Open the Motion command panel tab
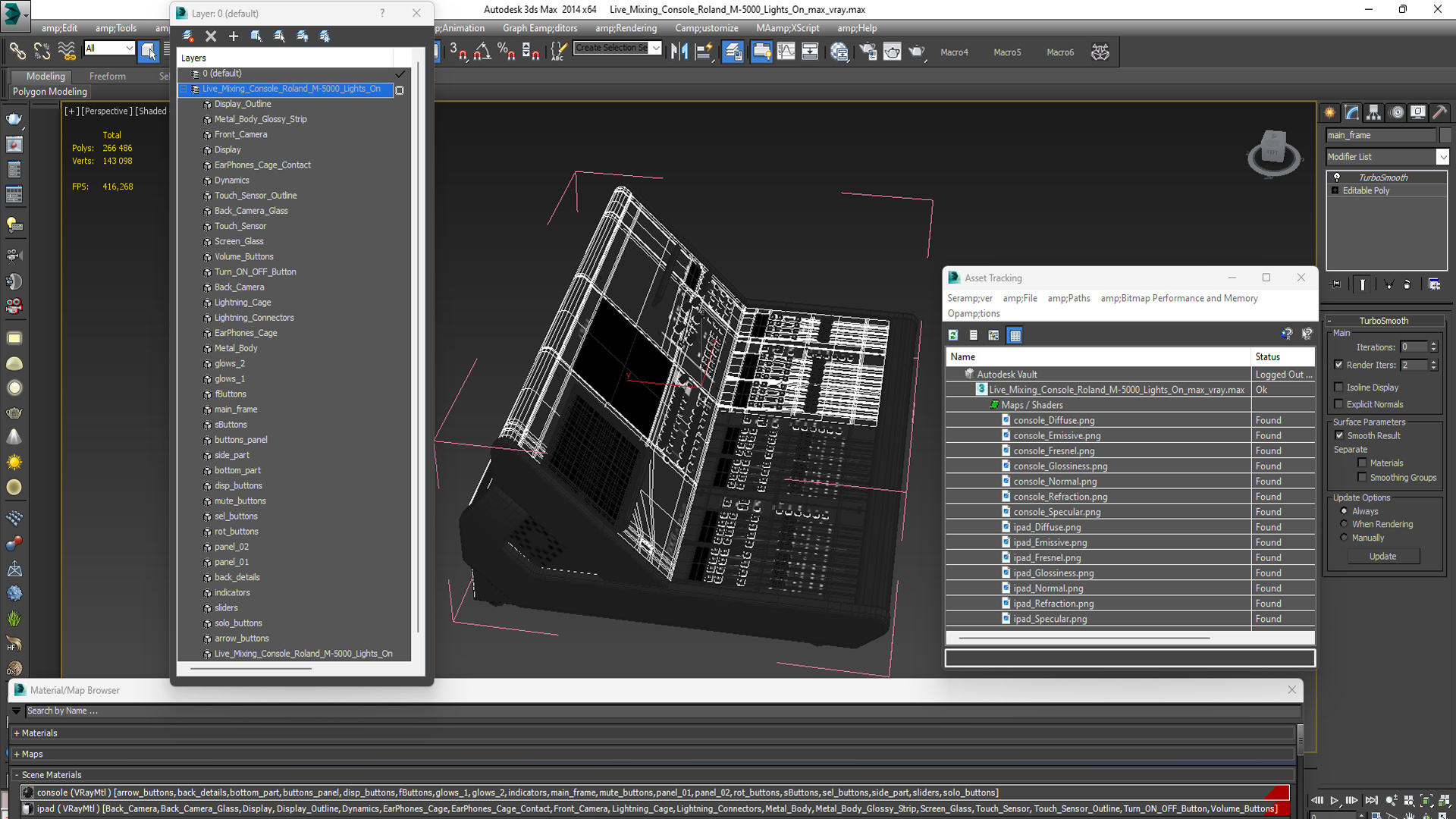Viewport: 1456px width, 819px height. [1397, 112]
